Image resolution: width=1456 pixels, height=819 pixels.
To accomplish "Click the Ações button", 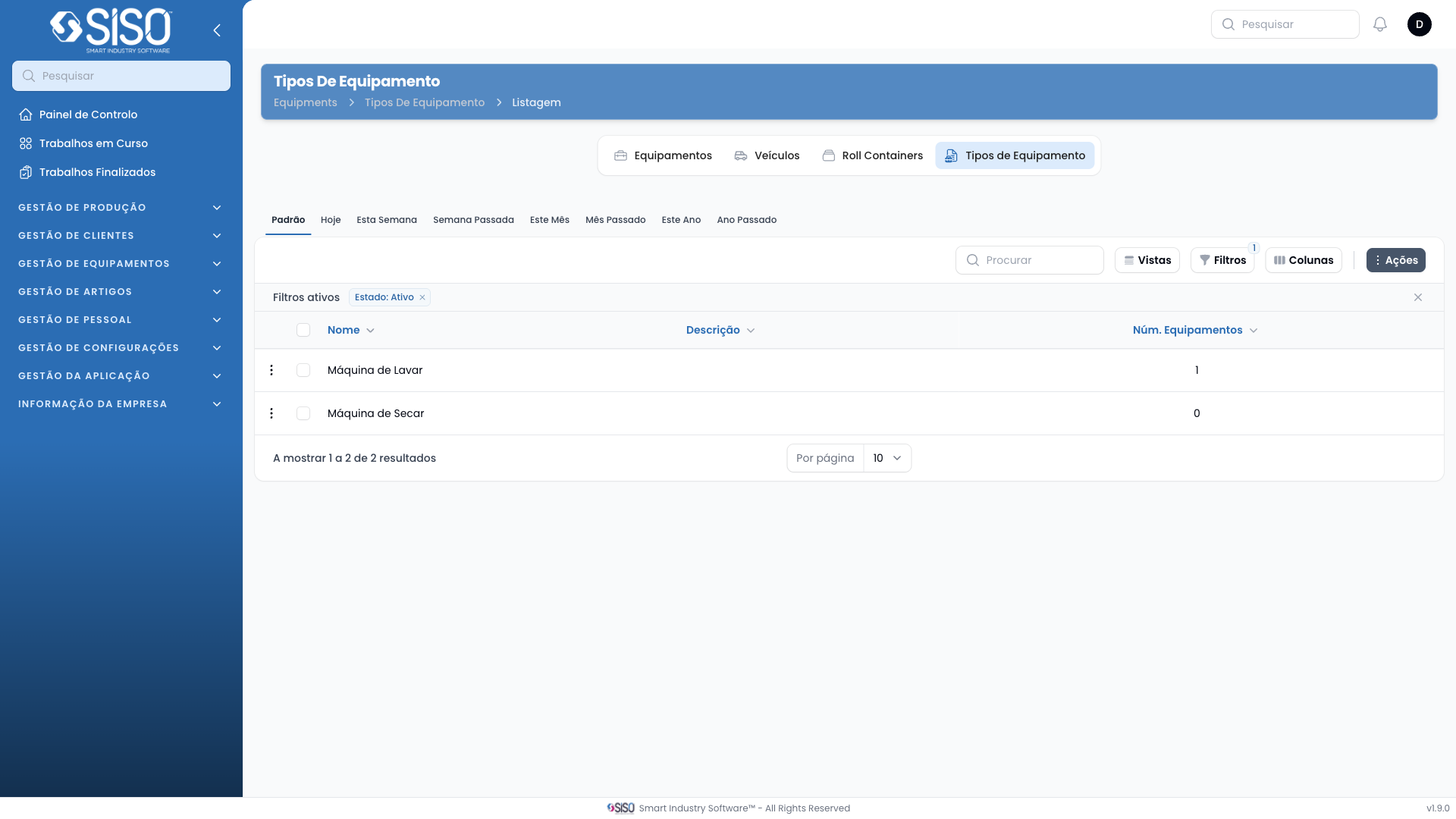I will (x=1395, y=260).
